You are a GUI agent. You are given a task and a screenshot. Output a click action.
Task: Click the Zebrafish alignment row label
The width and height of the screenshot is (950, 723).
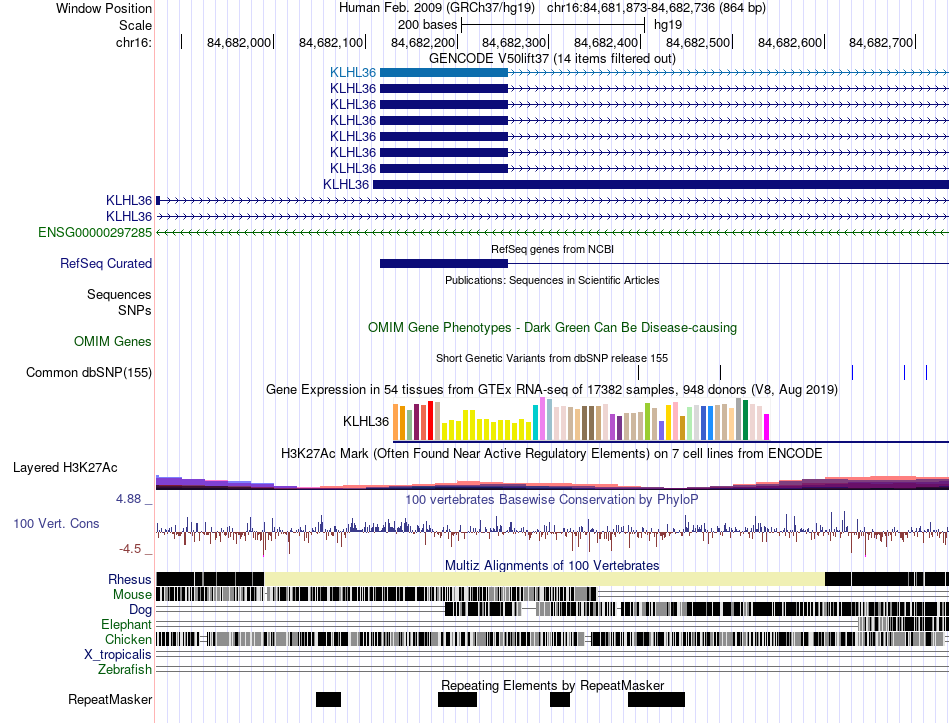125,670
